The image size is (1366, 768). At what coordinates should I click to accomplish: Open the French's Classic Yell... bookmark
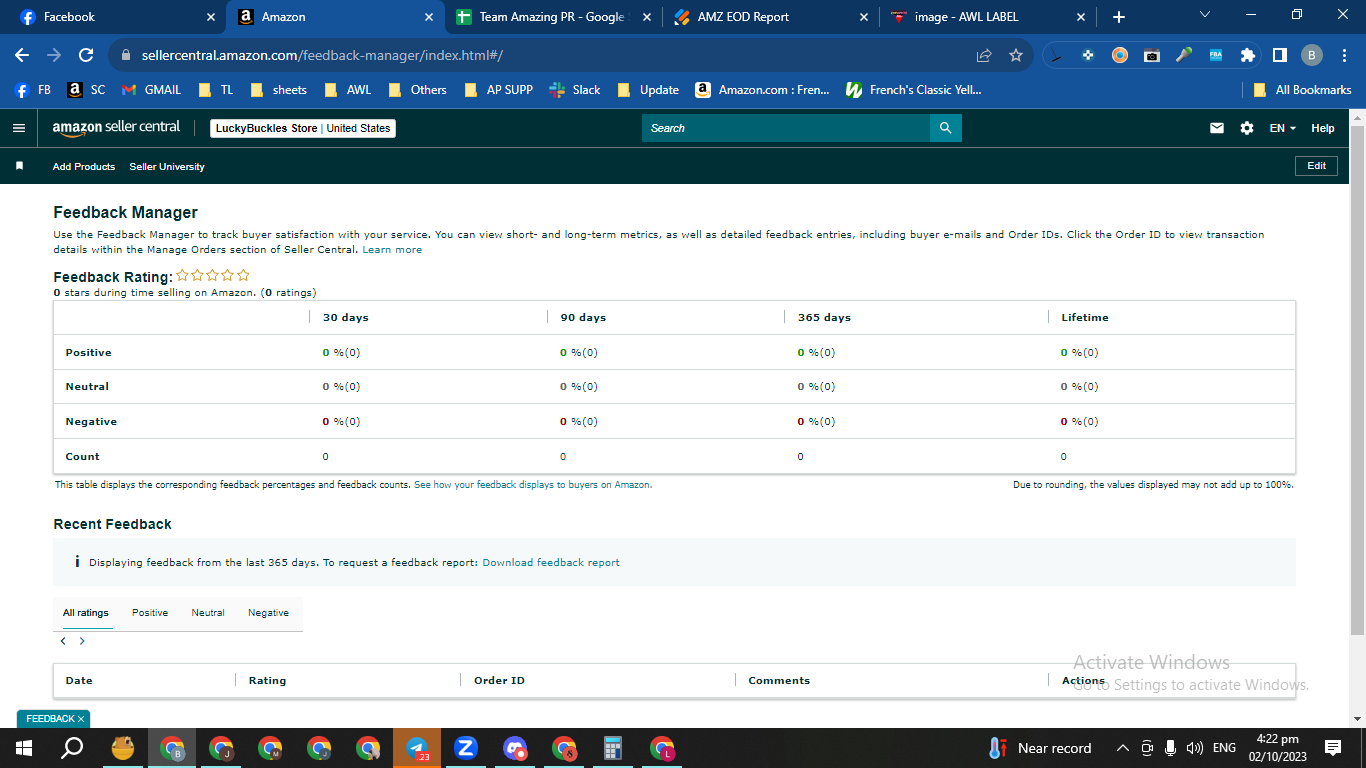914,90
